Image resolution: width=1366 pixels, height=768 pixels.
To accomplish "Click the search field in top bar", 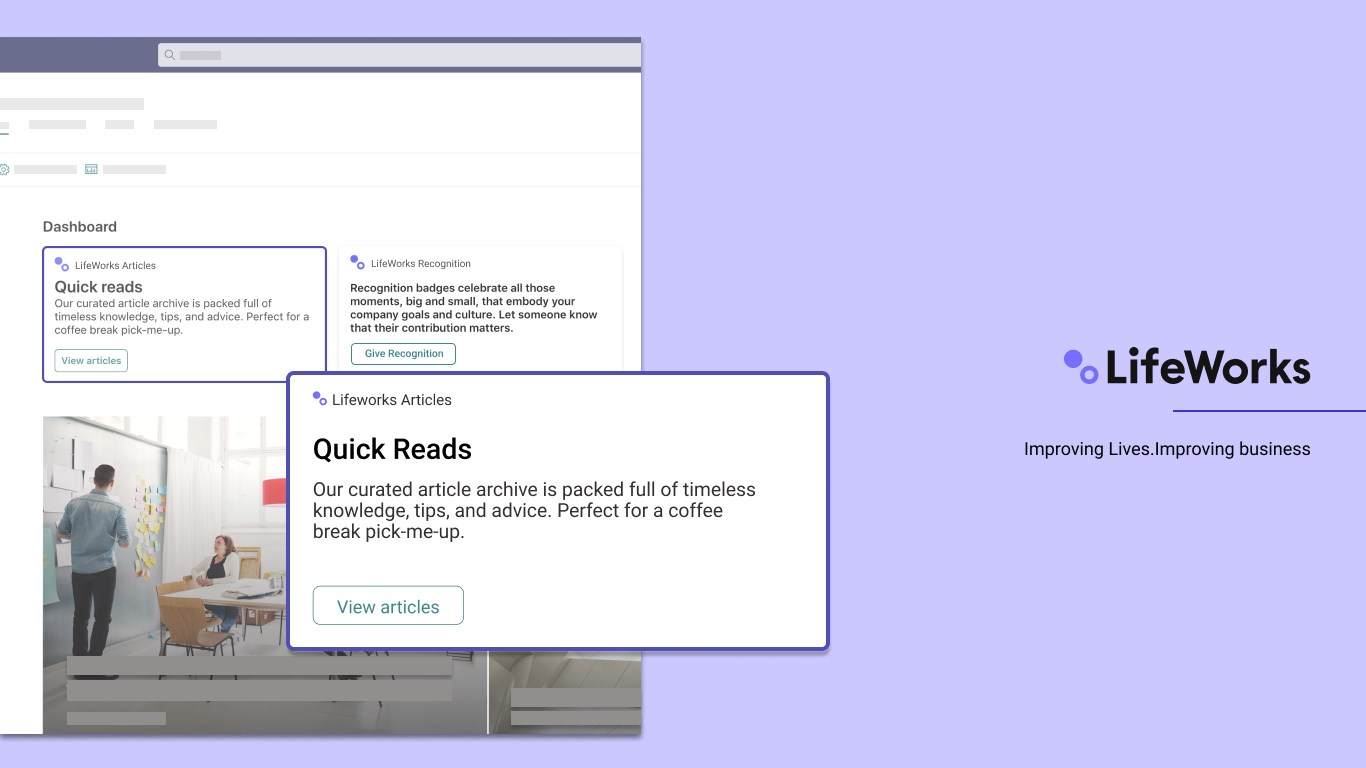I will tap(399, 55).
